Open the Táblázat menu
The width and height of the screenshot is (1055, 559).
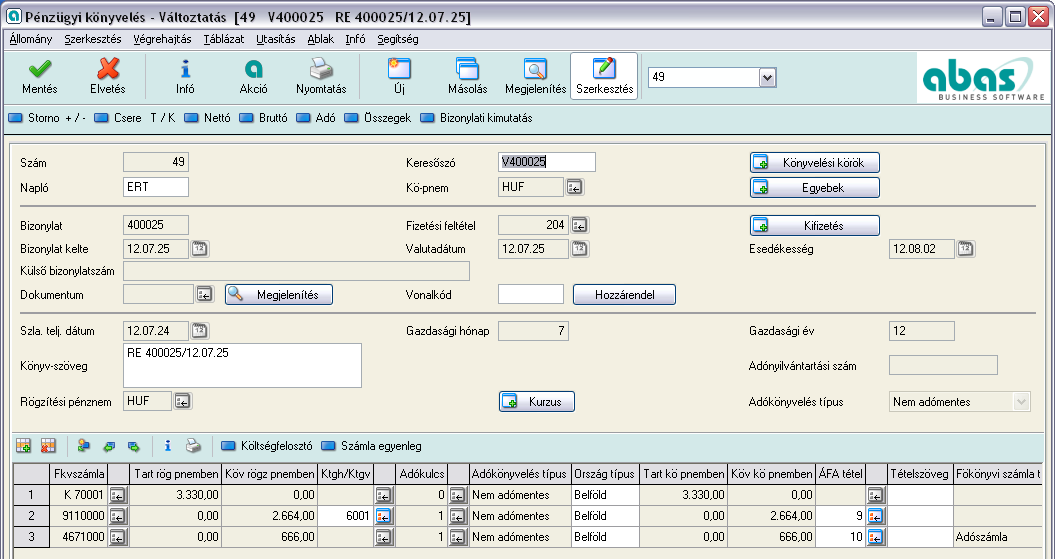point(224,39)
